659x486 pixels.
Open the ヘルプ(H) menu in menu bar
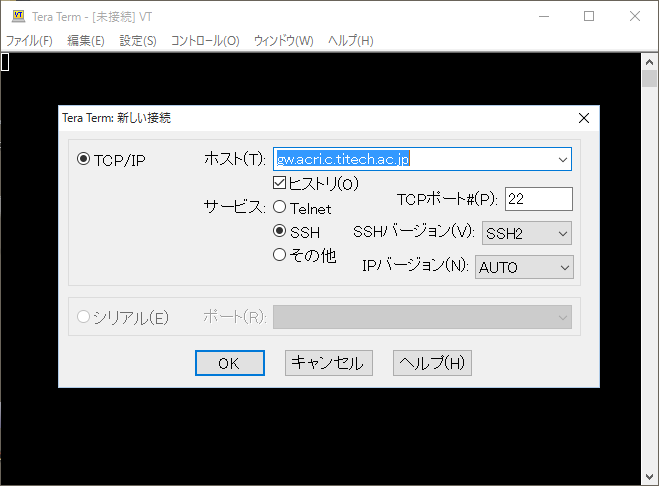(351, 41)
